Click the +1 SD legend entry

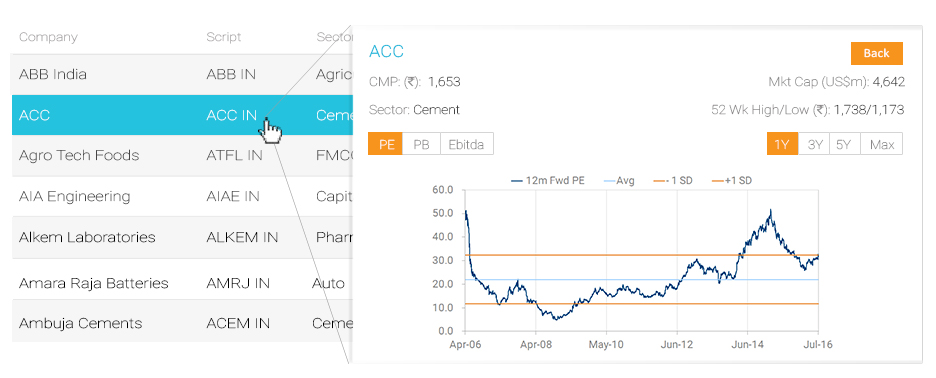point(731,180)
